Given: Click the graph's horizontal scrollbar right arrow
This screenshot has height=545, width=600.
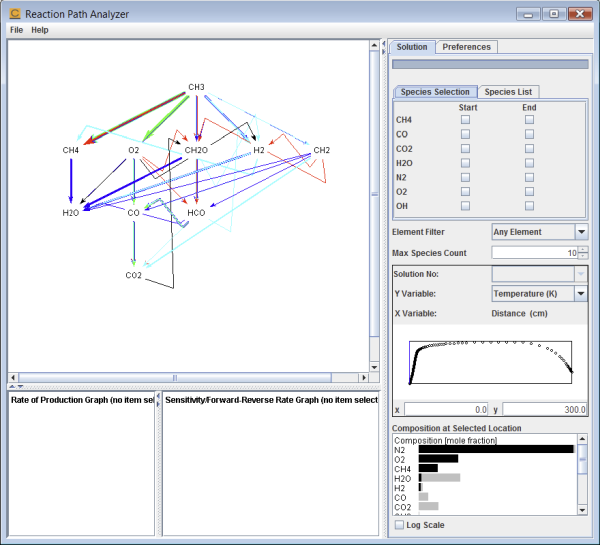Looking at the screenshot, I should [x=364, y=378].
